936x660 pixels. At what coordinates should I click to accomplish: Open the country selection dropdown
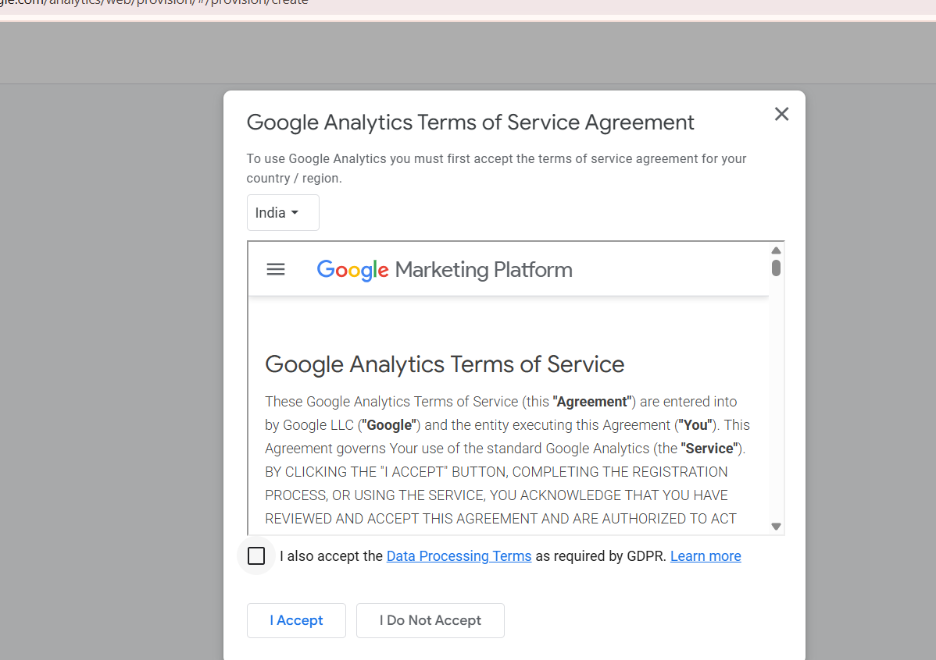282,212
